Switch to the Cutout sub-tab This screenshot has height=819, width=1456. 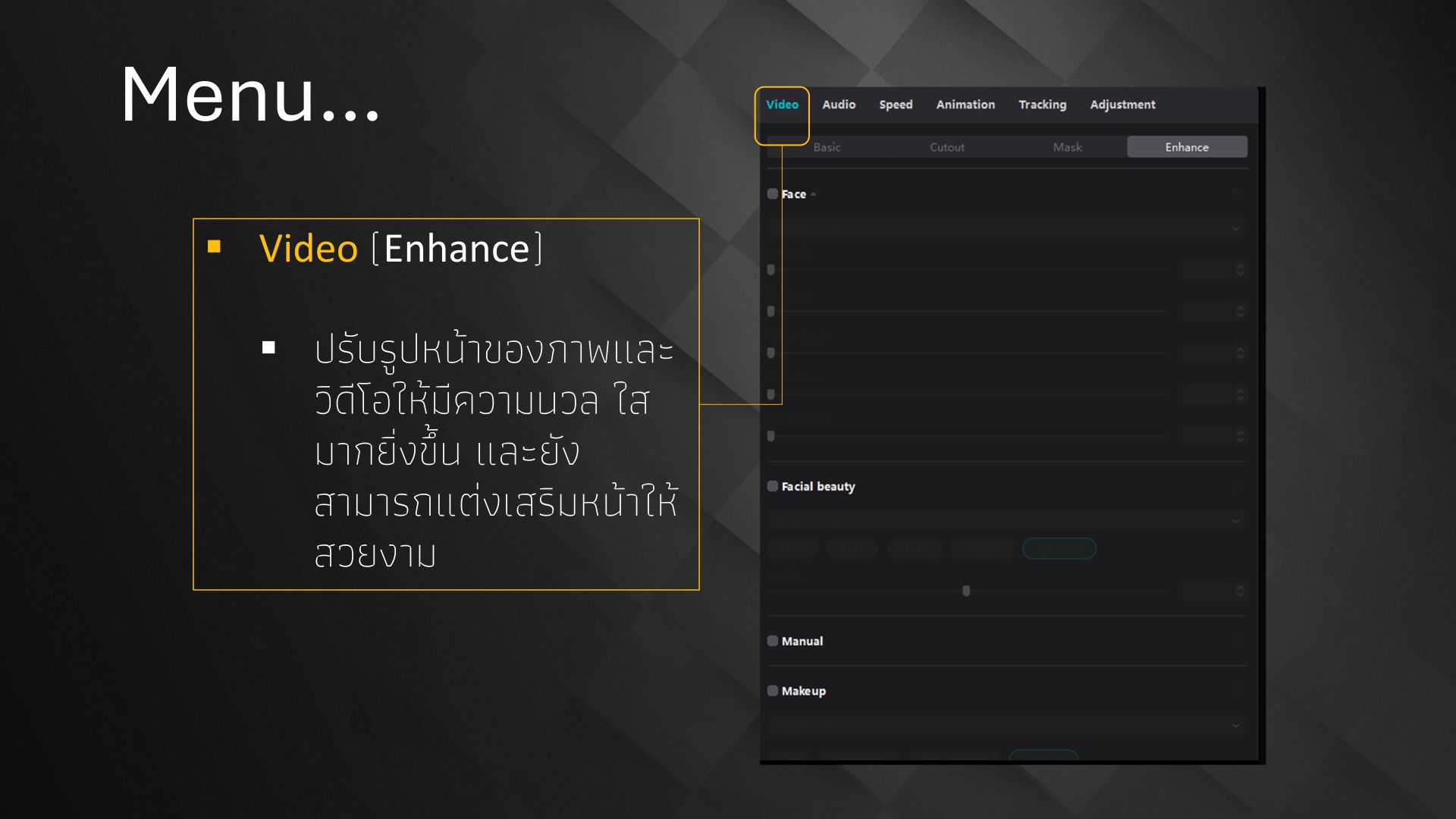tap(947, 147)
